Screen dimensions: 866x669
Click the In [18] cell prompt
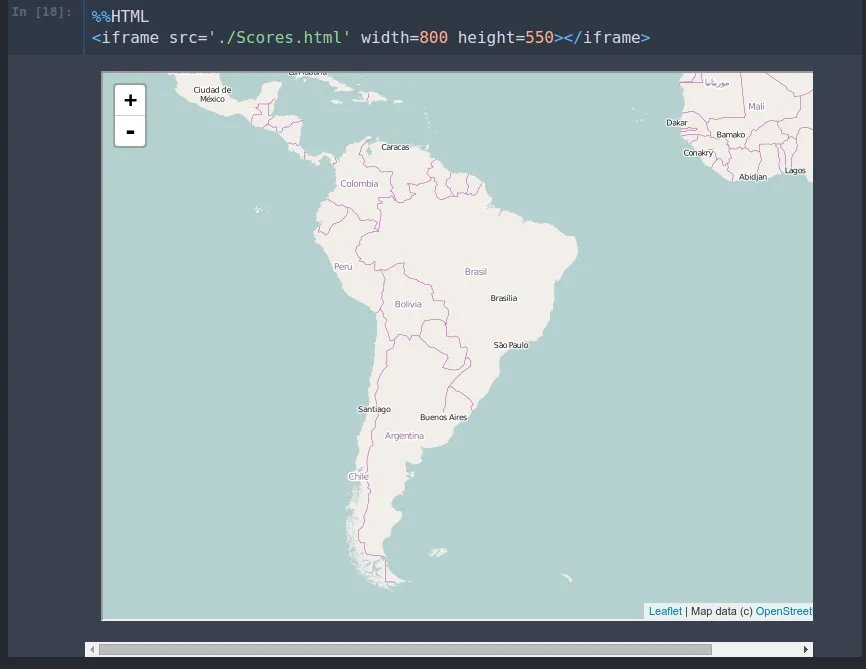pos(42,12)
